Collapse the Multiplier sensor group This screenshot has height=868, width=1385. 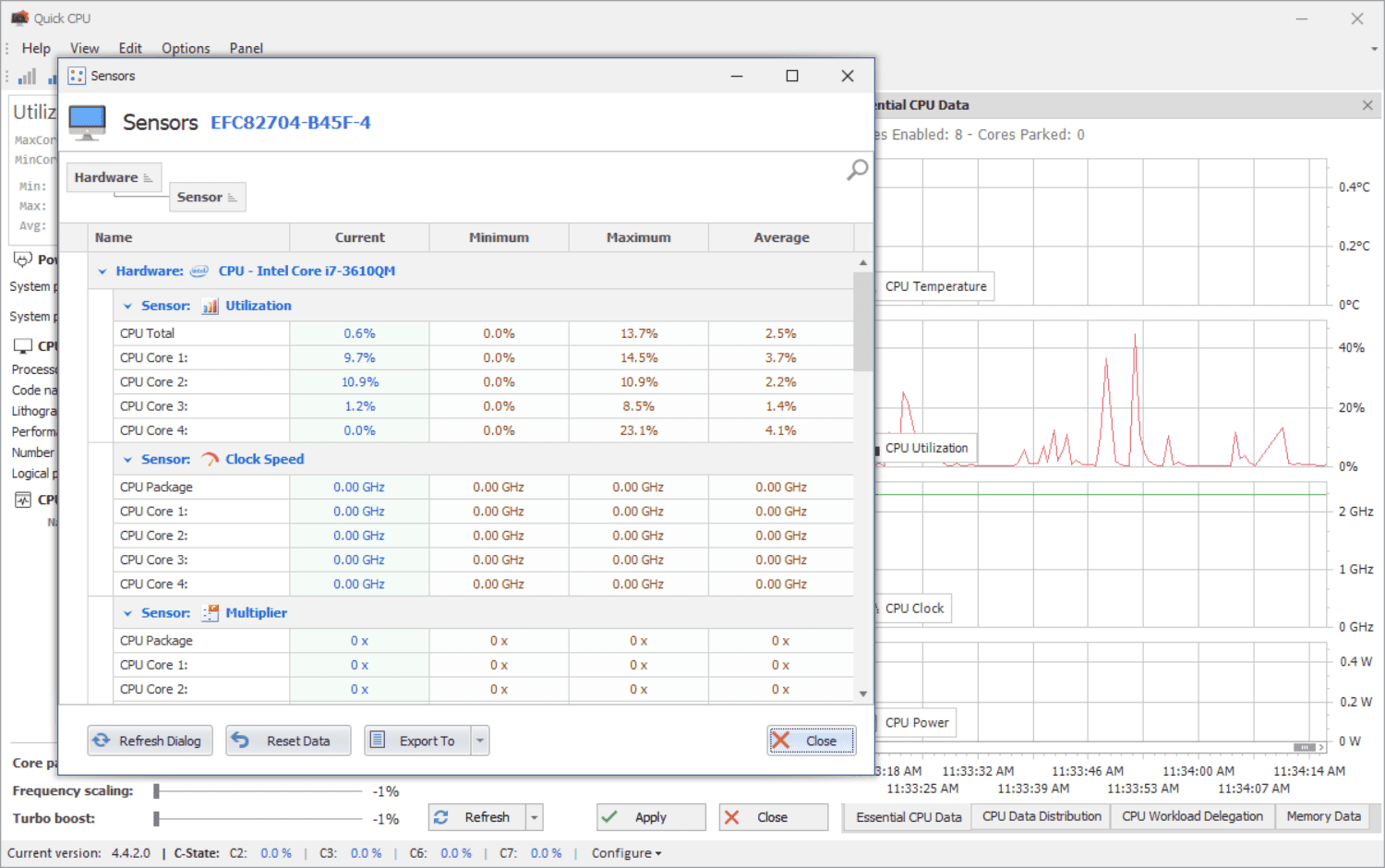(x=128, y=613)
